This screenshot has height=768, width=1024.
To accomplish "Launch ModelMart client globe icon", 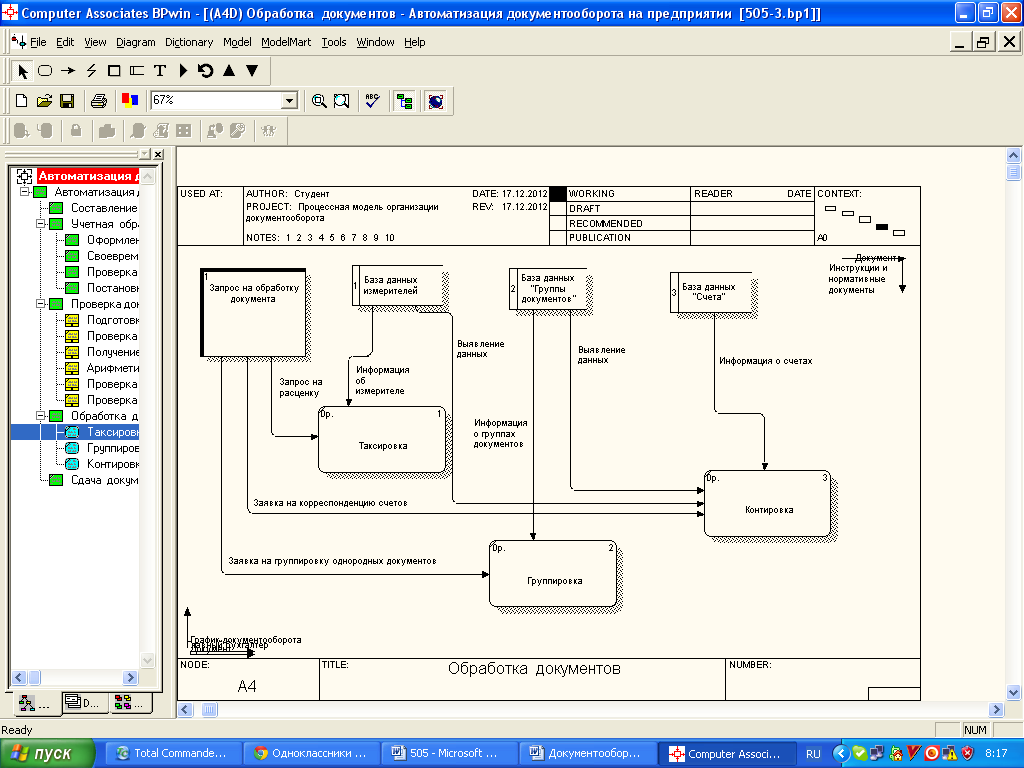I will point(436,101).
